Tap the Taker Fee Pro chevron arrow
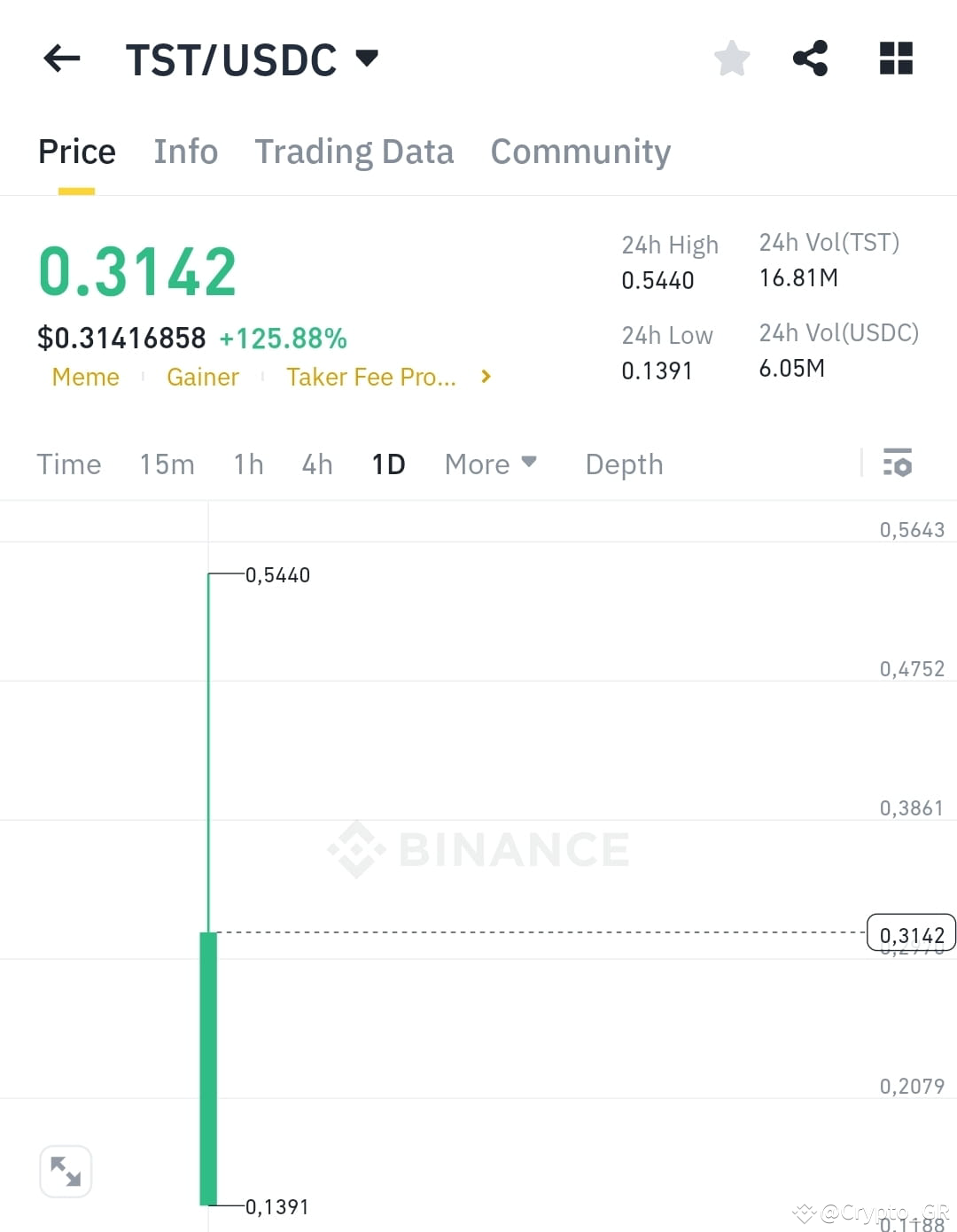This screenshot has width=957, height=1232. 486,376
